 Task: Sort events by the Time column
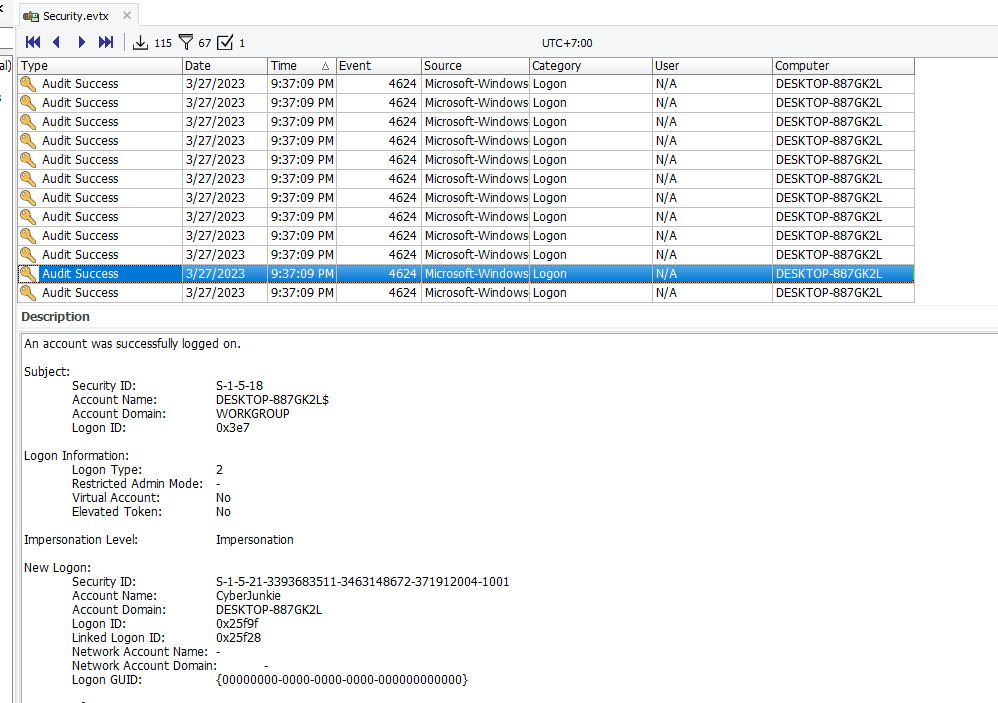(x=300, y=66)
